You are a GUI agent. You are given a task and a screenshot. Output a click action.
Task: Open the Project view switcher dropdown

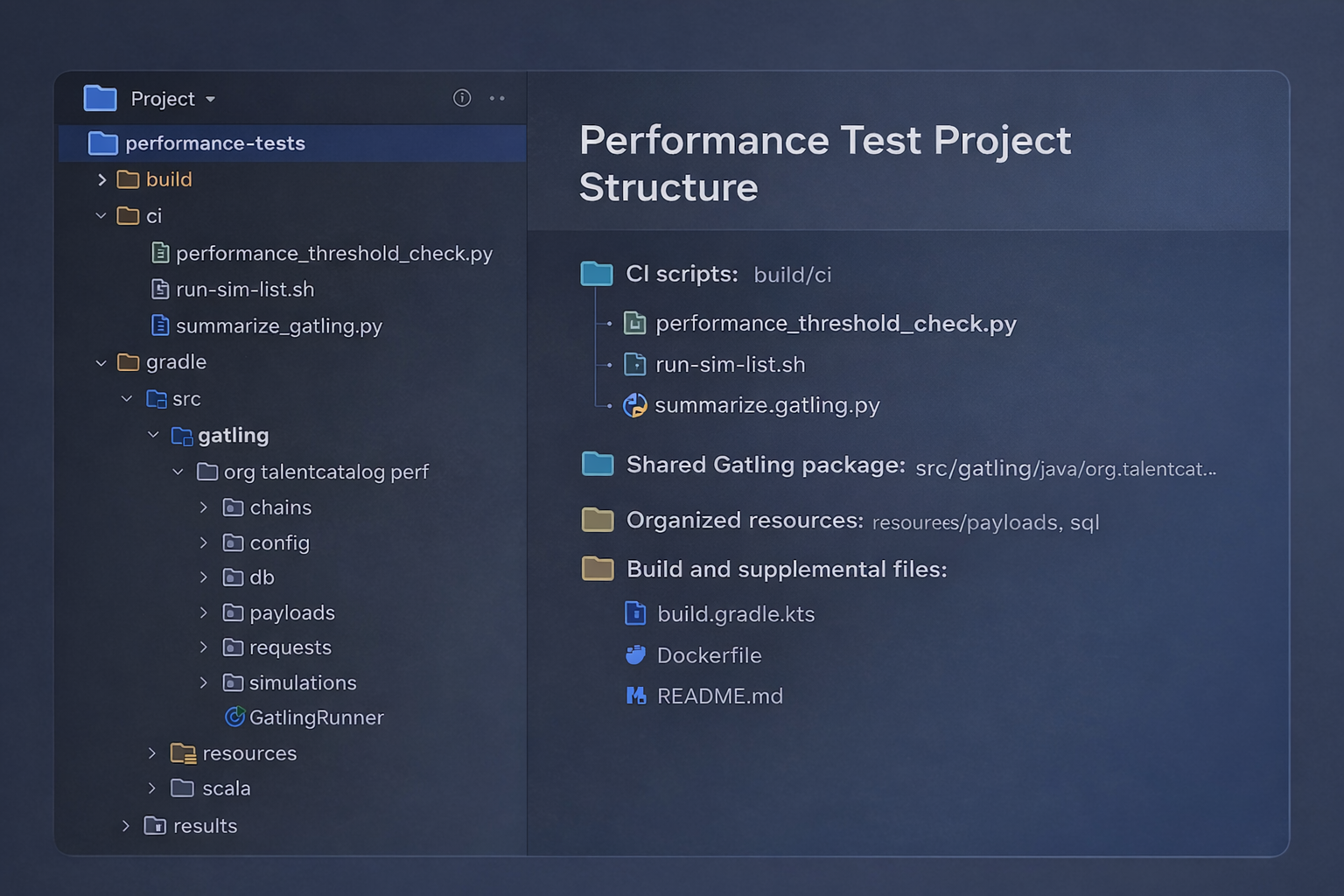pyautogui.click(x=210, y=98)
